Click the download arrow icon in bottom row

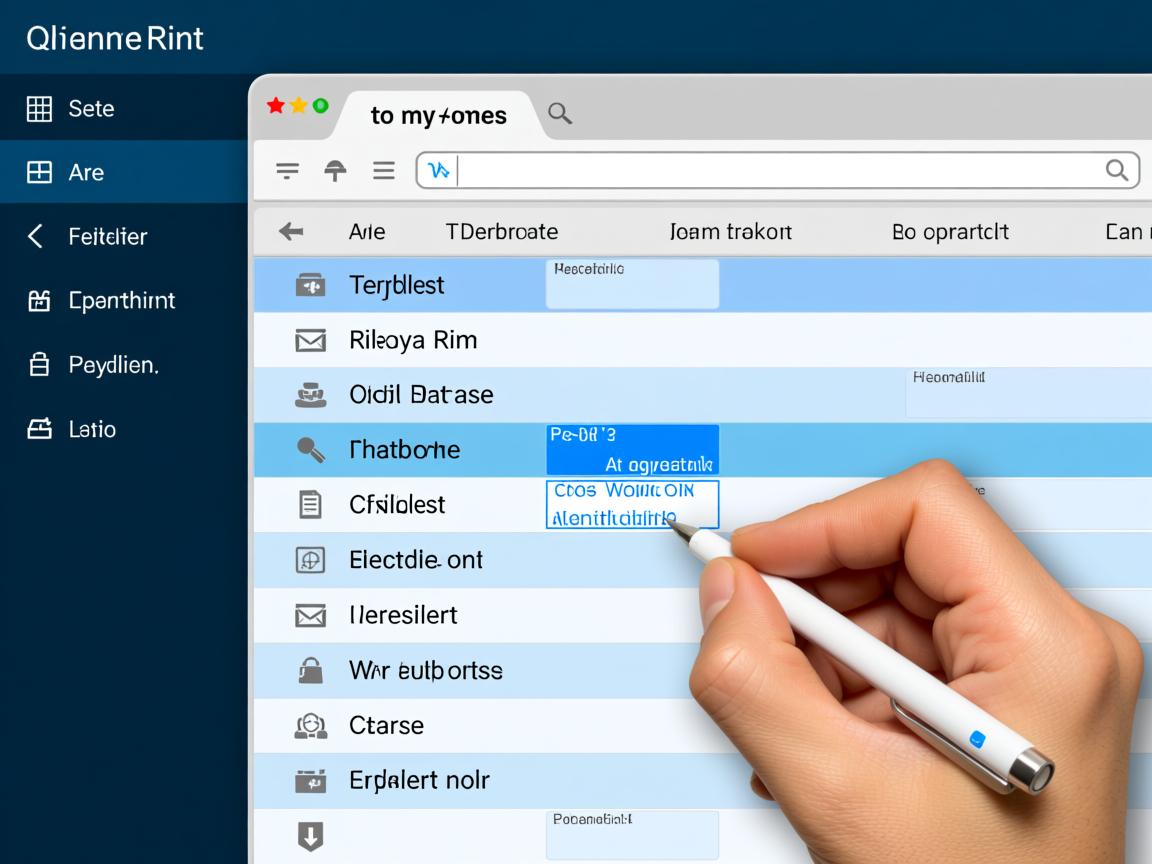311,836
